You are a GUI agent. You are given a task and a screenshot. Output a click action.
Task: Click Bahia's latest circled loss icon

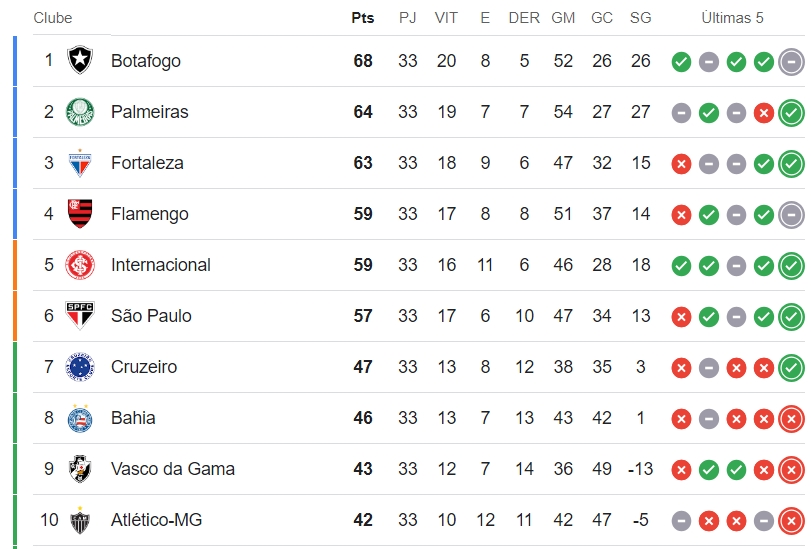coord(791,419)
